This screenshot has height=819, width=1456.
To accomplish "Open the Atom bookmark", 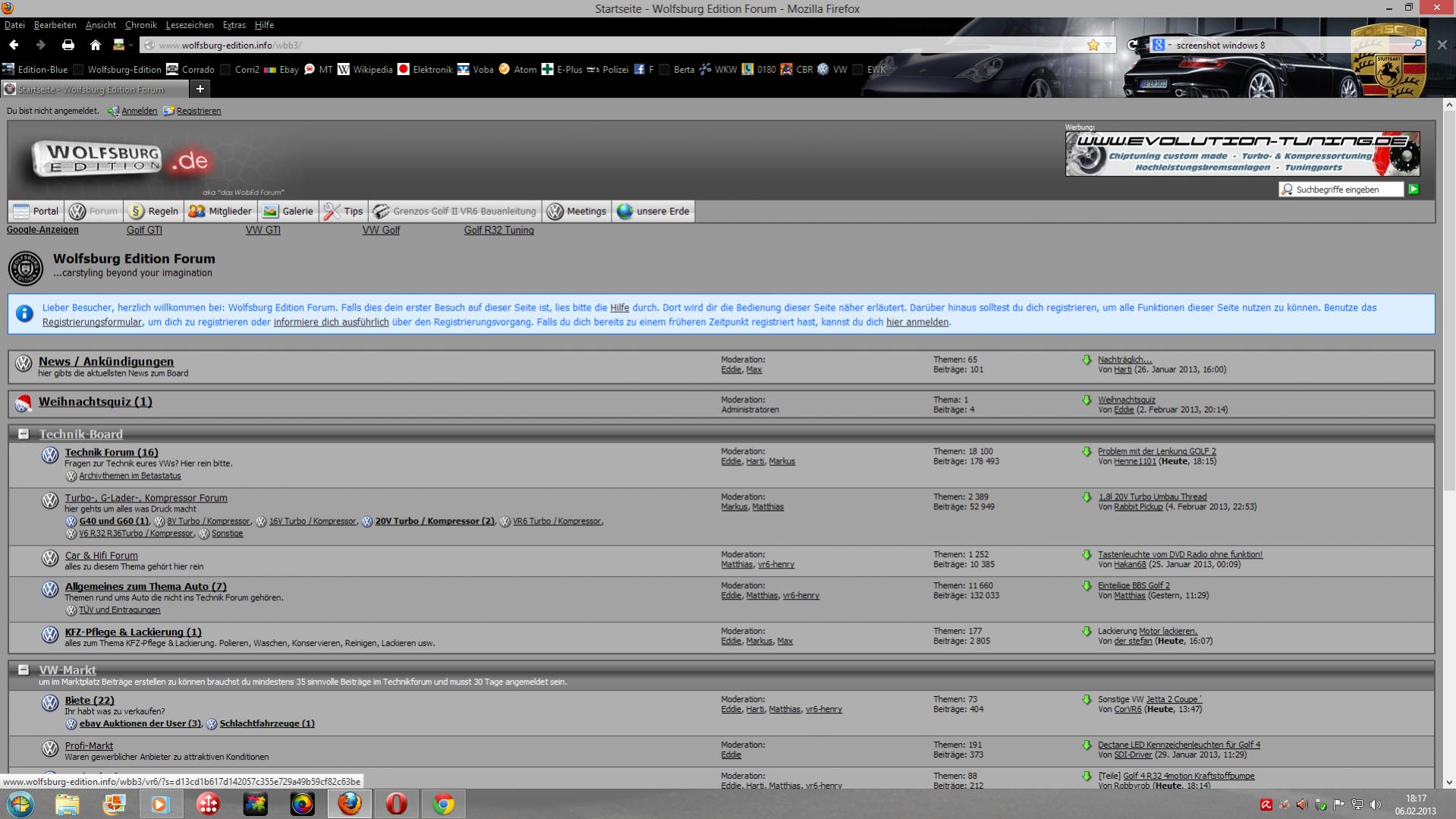I will click(517, 69).
